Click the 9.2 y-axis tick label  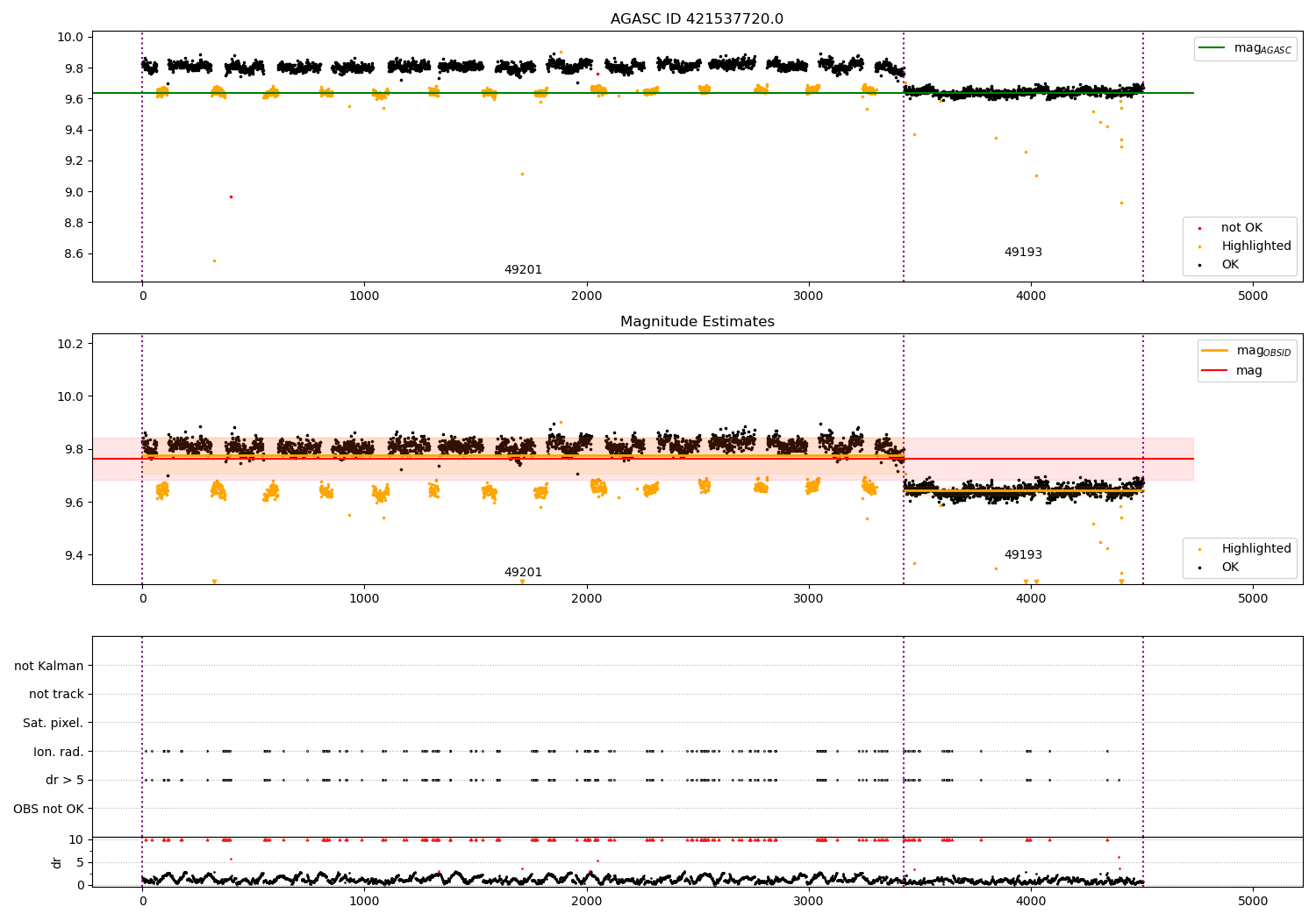tap(73, 161)
